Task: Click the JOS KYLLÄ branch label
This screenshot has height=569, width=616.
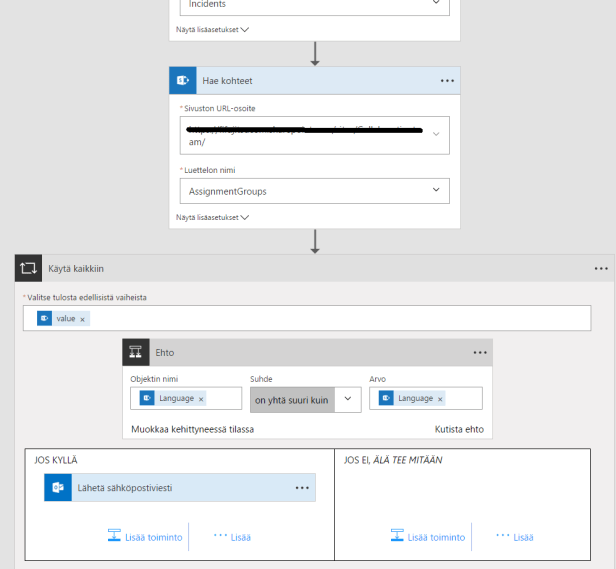Action: 56,460
